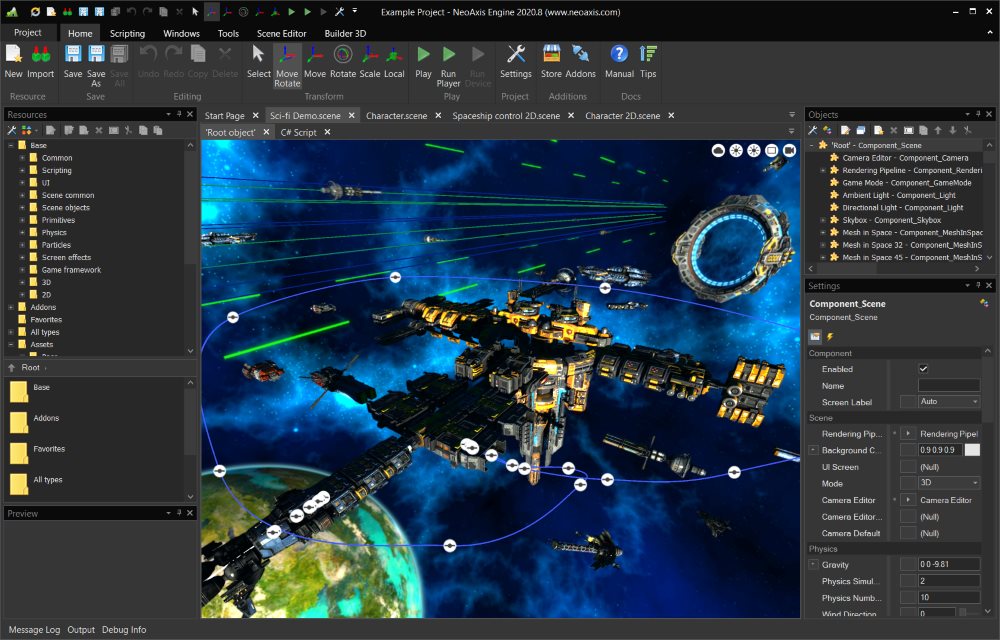The width and height of the screenshot is (1000, 640).
Task: Switch to the Builder 3D ribbon tab
Action: 345,33
